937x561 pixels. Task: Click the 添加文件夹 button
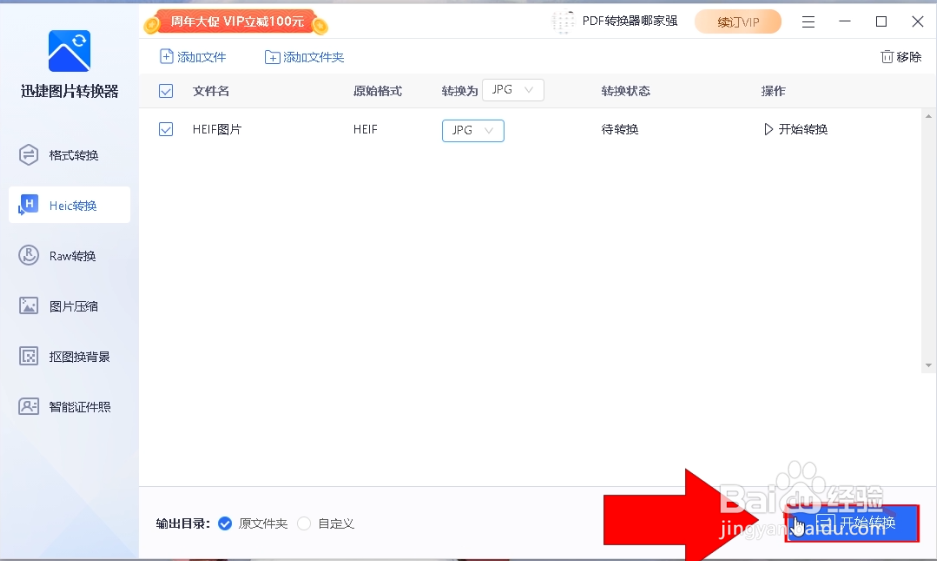tap(304, 57)
